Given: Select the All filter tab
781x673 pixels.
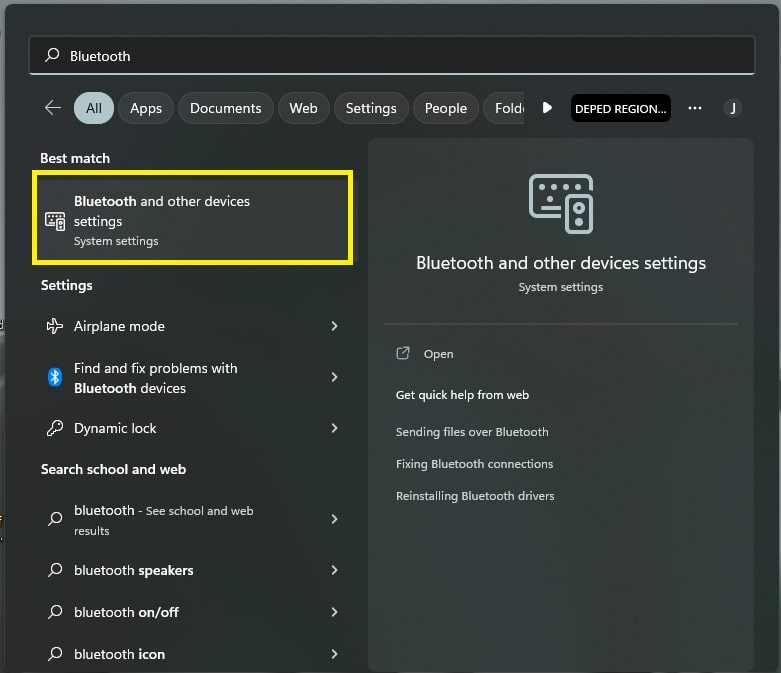Looking at the screenshot, I should coord(94,108).
